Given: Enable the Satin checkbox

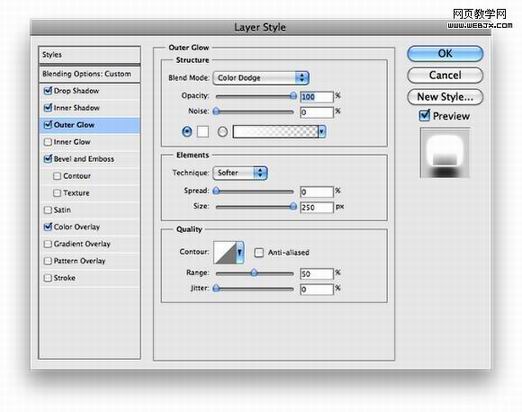Looking at the screenshot, I should (x=48, y=210).
